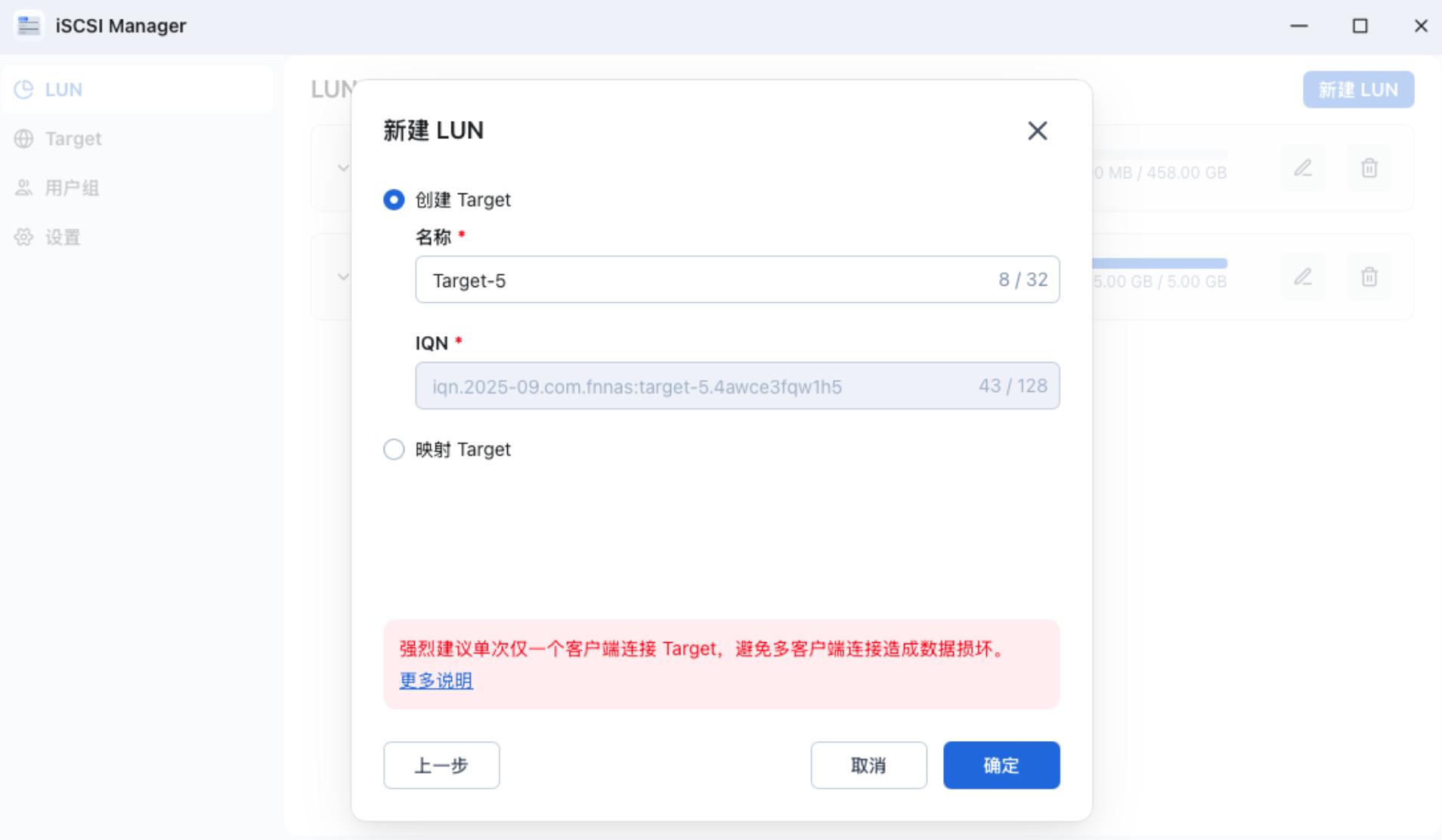The width and height of the screenshot is (1442, 840).
Task: Click trash icon of first LUN
Action: (x=1369, y=168)
